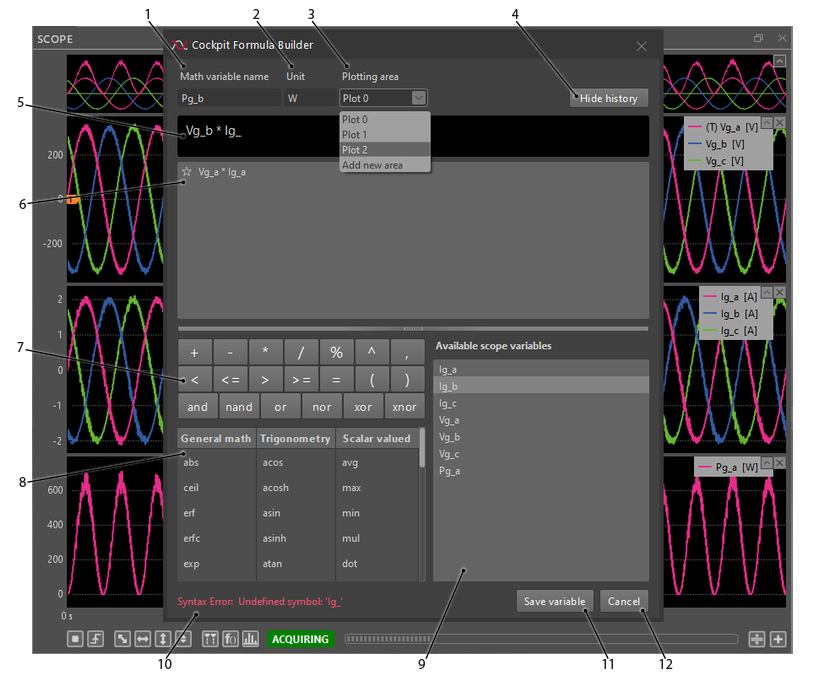
Task: Close the Pg_a legend box
Action: point(780,463)
